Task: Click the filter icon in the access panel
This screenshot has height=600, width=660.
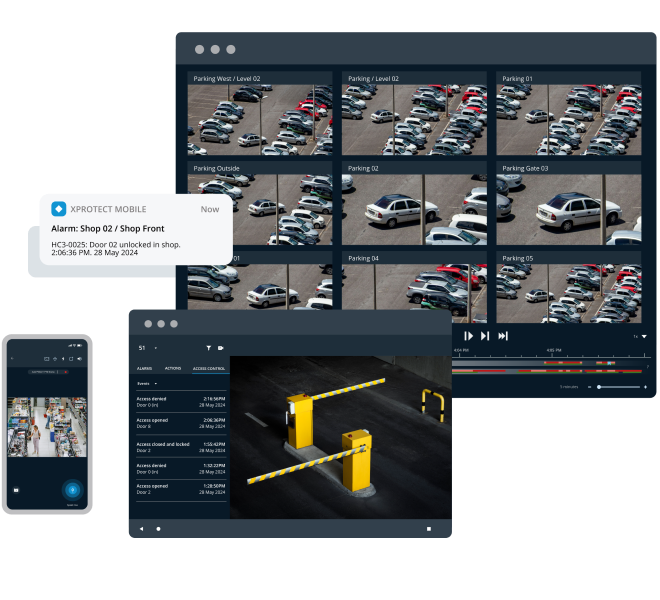Action: pyautogui.click(x=208, y=348)
